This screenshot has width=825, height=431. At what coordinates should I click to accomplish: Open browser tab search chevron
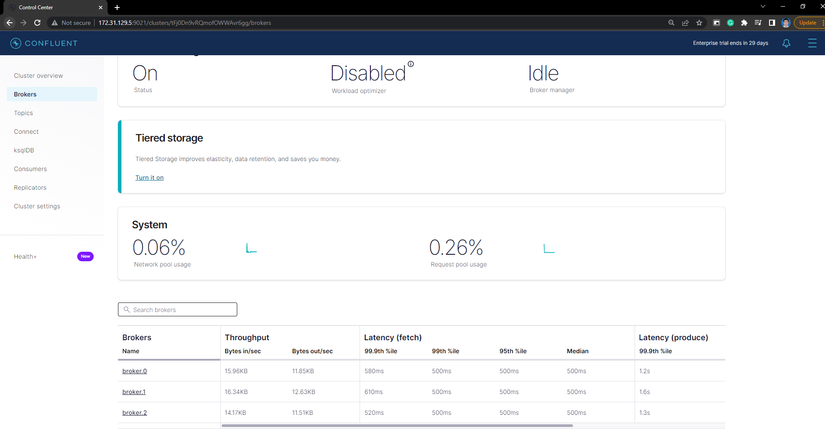pyautogui.click(x=762, y=7)
